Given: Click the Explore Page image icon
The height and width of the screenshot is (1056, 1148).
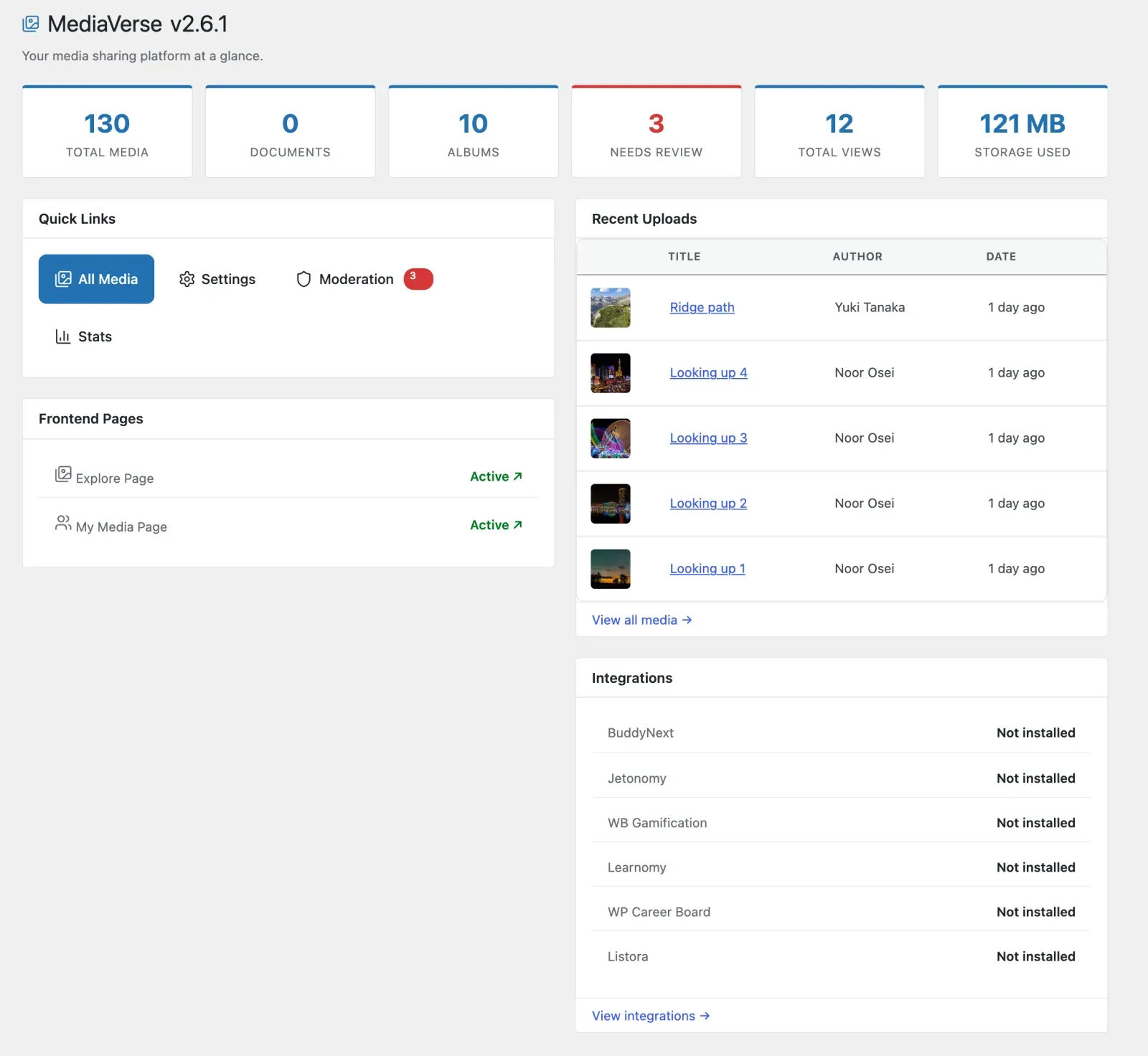Looking at the screenshot, I should pyautogui.click(x=63, y=474).
